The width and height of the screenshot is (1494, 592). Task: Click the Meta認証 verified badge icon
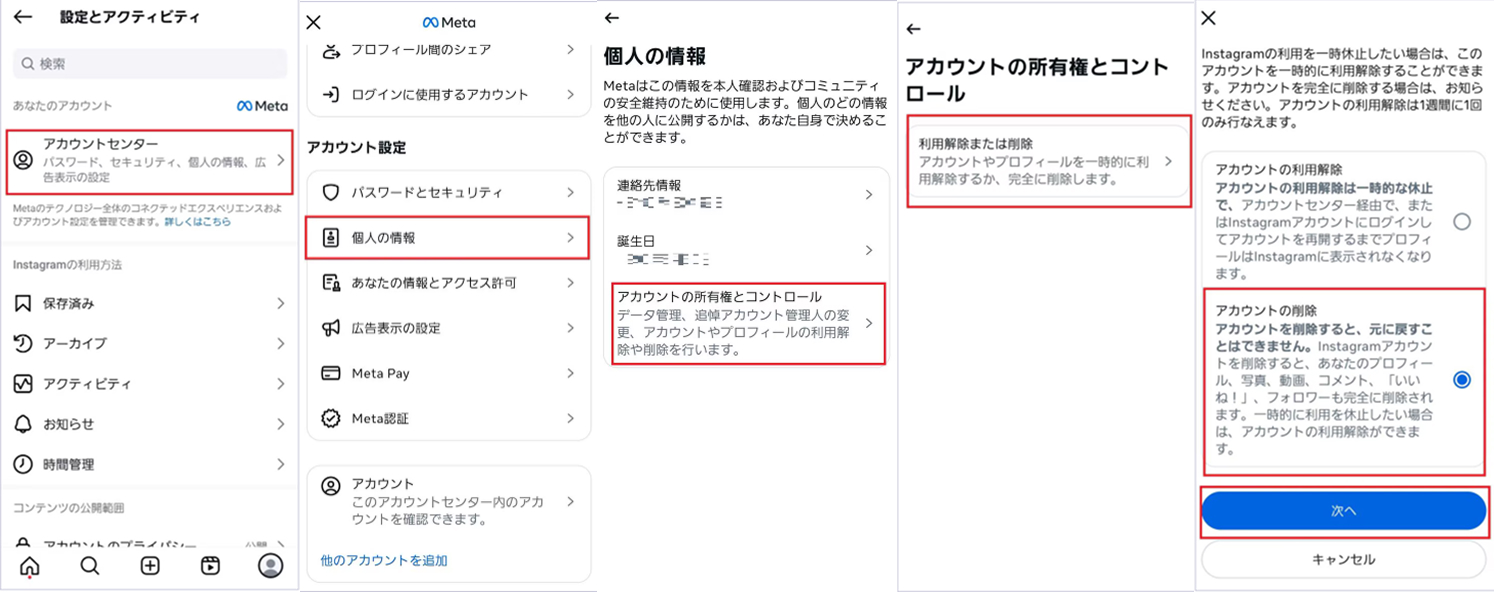(330, 418)
